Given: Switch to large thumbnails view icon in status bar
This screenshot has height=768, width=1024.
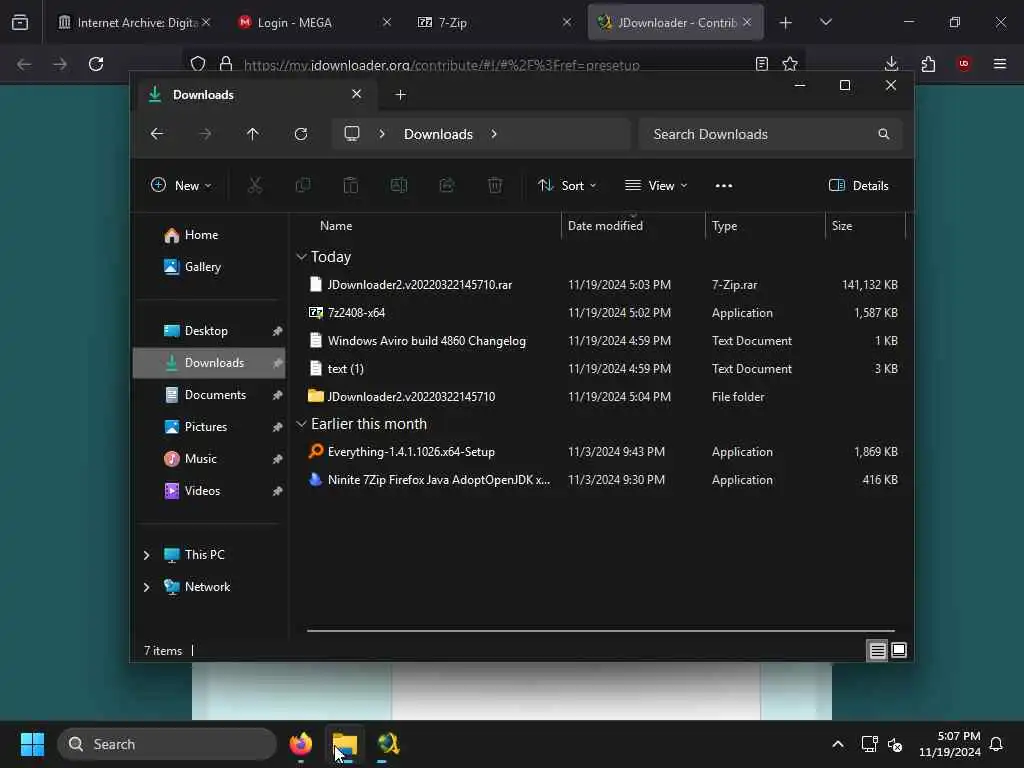Looking at the screenshot, I should 899,650.
